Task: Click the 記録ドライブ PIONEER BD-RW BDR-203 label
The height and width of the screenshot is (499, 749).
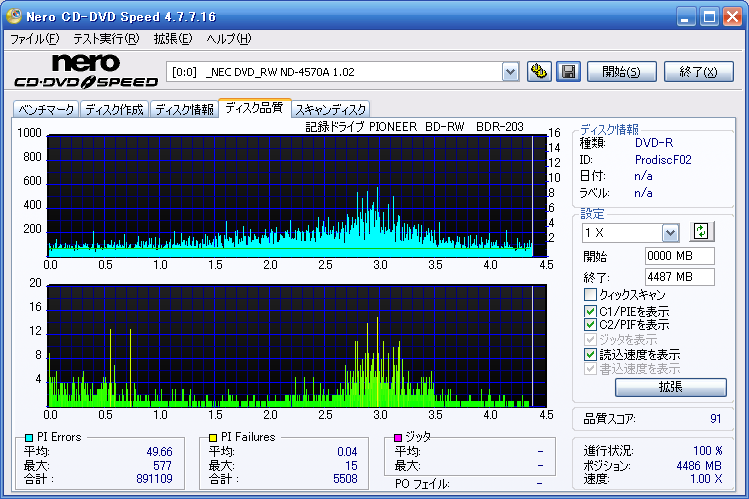Action: (414, 127)
